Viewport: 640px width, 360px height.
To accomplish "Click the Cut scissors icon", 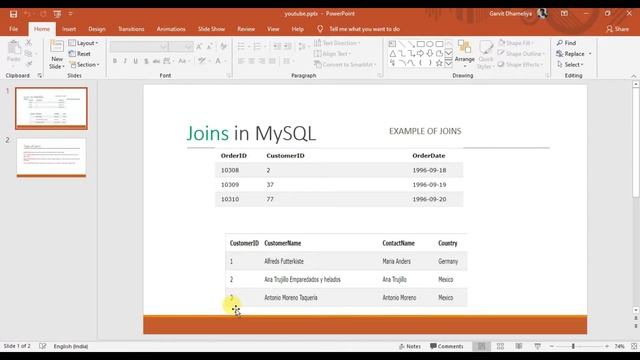I will pos(29,42).
